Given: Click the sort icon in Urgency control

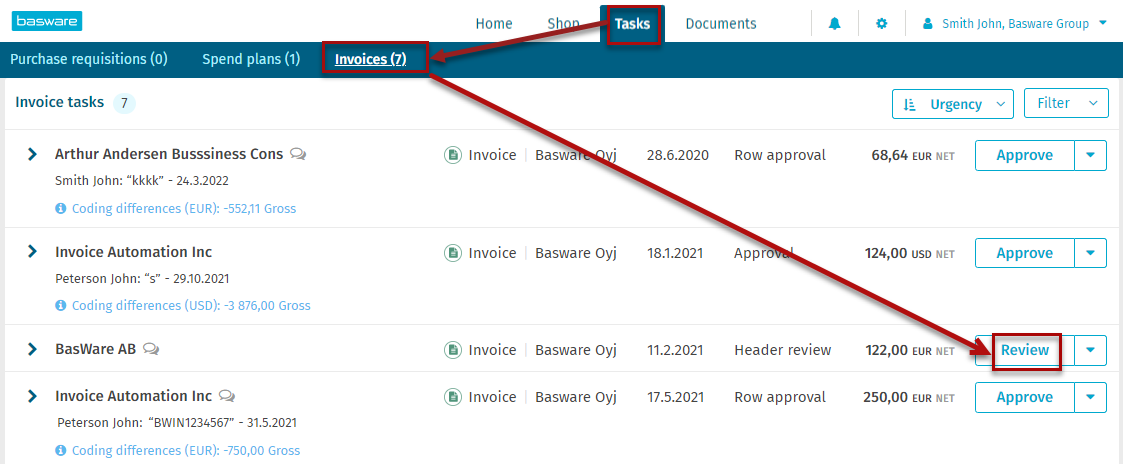Looking at the screenshot, I should tap(910, 105).
